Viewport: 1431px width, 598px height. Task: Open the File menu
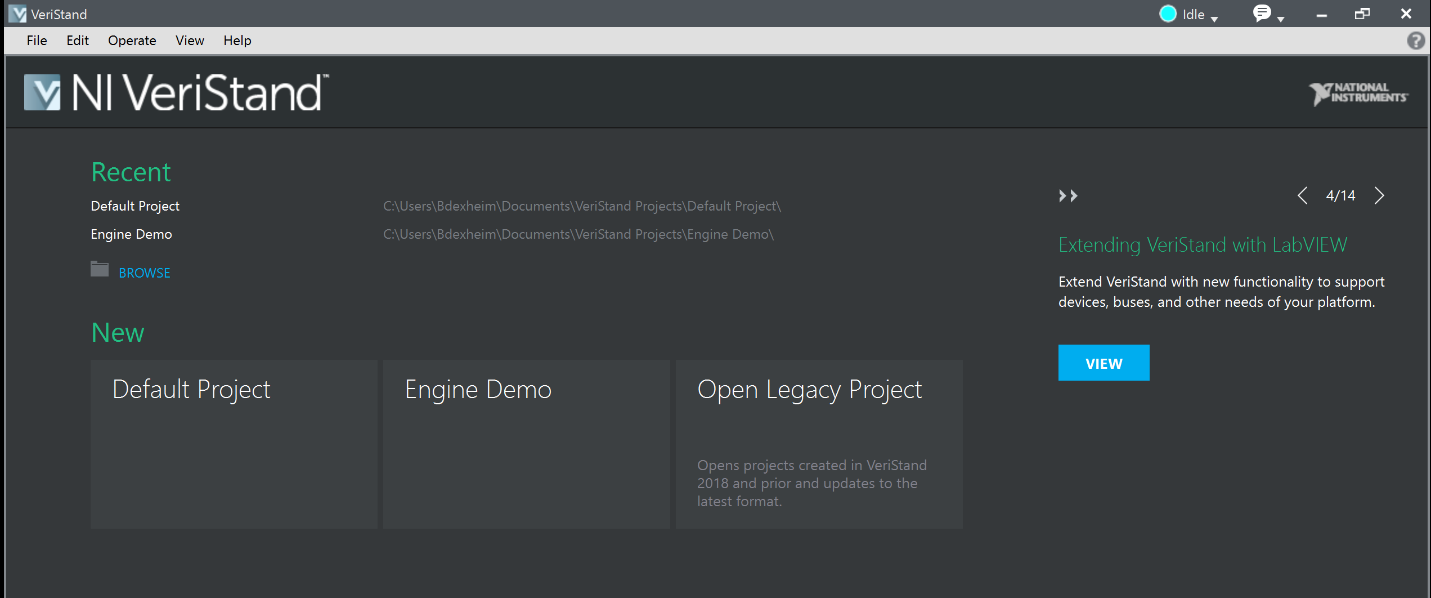(37, 41)
